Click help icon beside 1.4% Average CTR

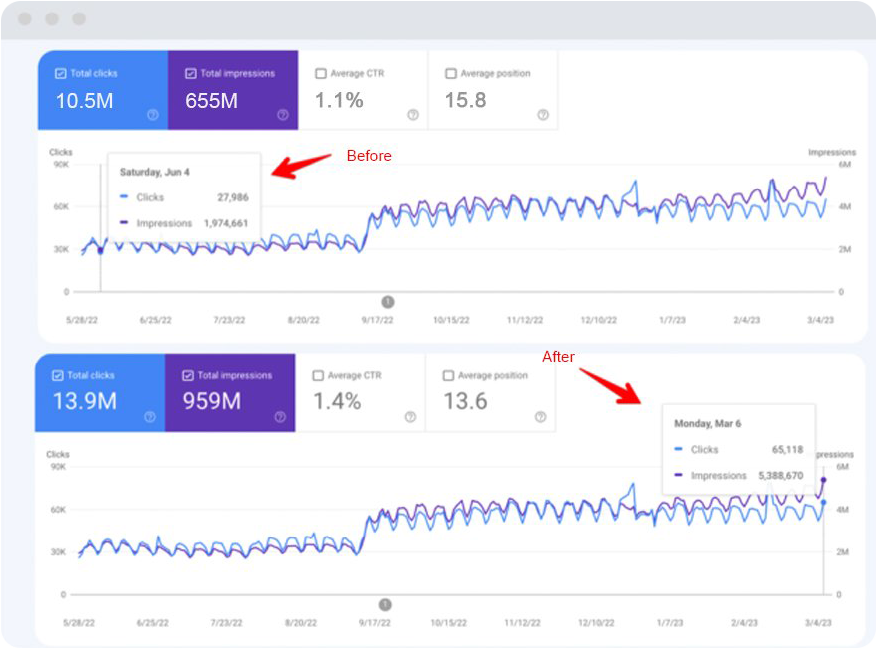(410, 417)
